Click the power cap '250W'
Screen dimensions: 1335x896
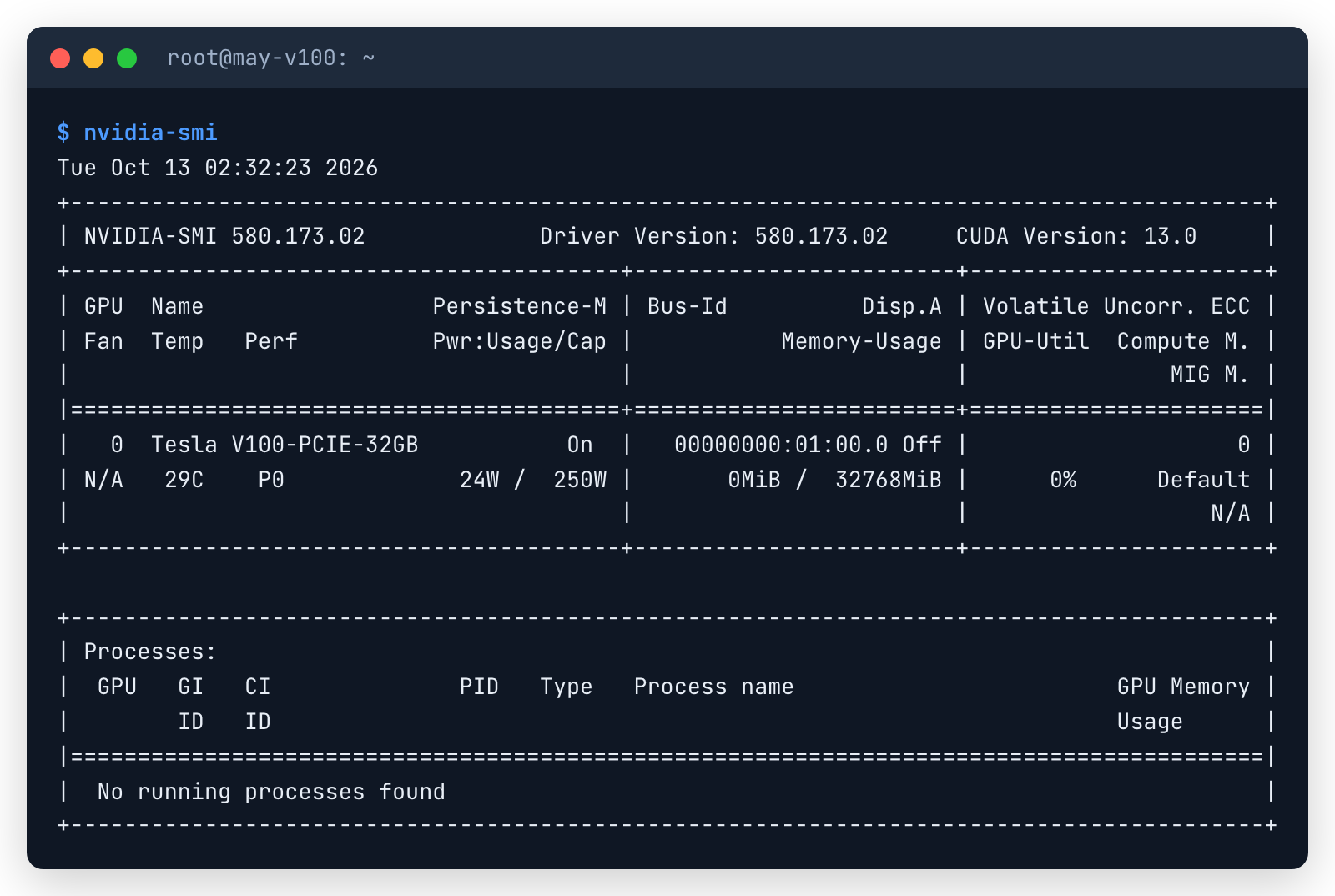point(581,480)
